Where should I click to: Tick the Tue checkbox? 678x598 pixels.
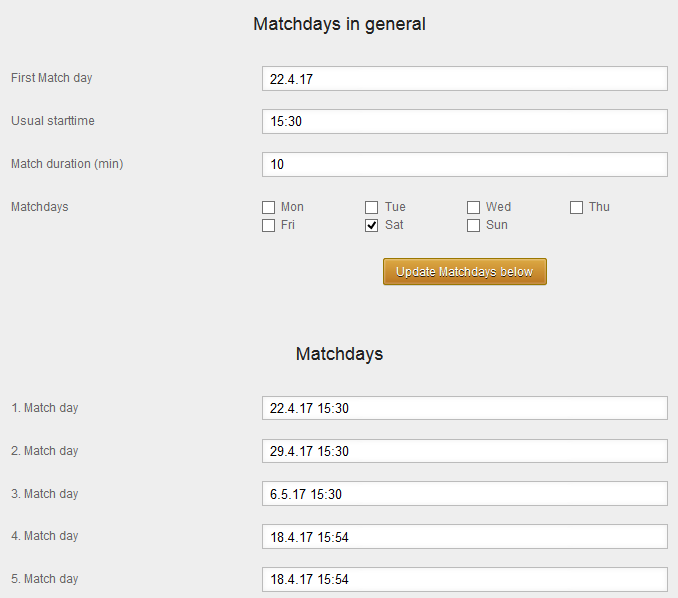(x=371, y=208)
